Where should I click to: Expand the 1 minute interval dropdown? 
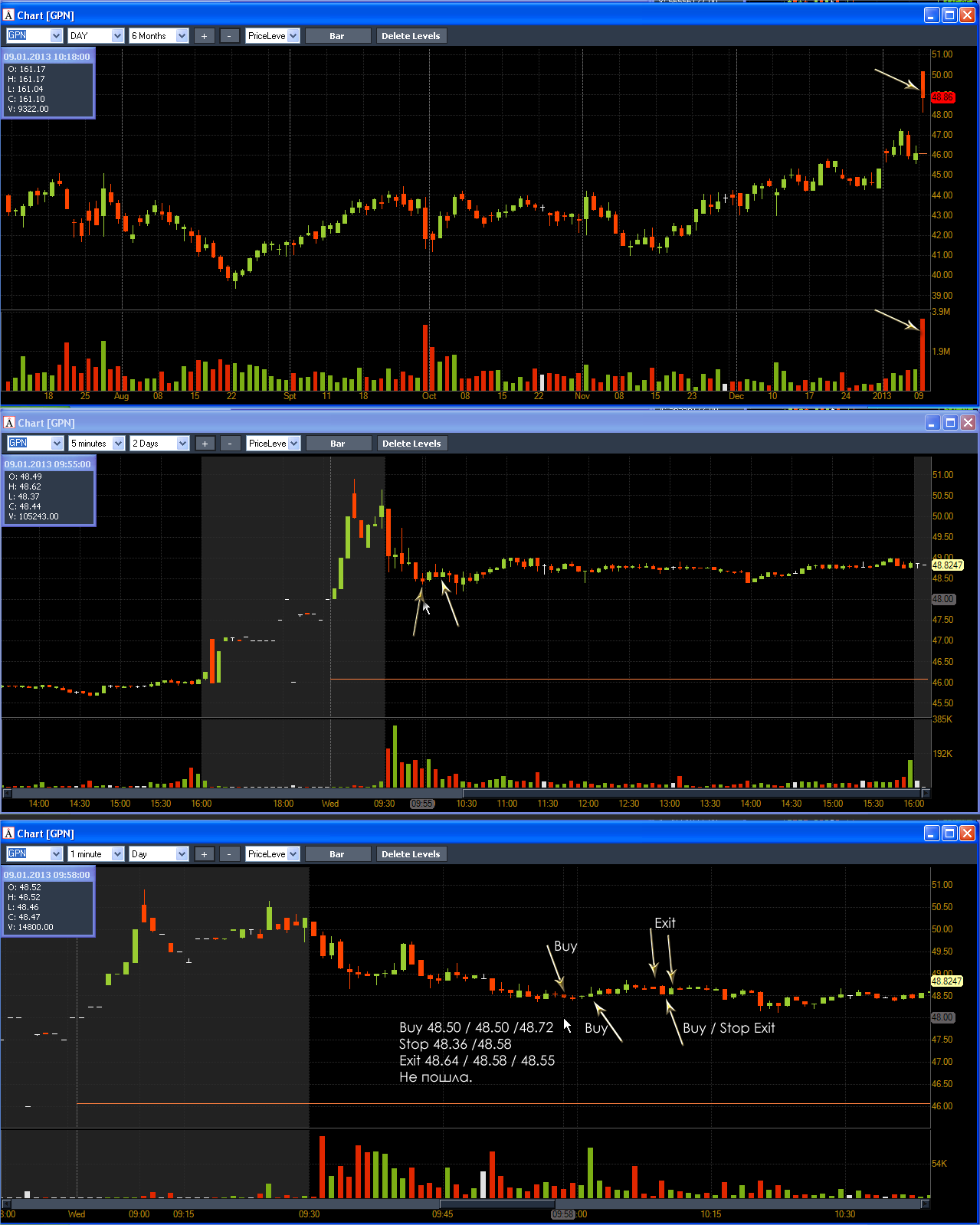[96, 854]
